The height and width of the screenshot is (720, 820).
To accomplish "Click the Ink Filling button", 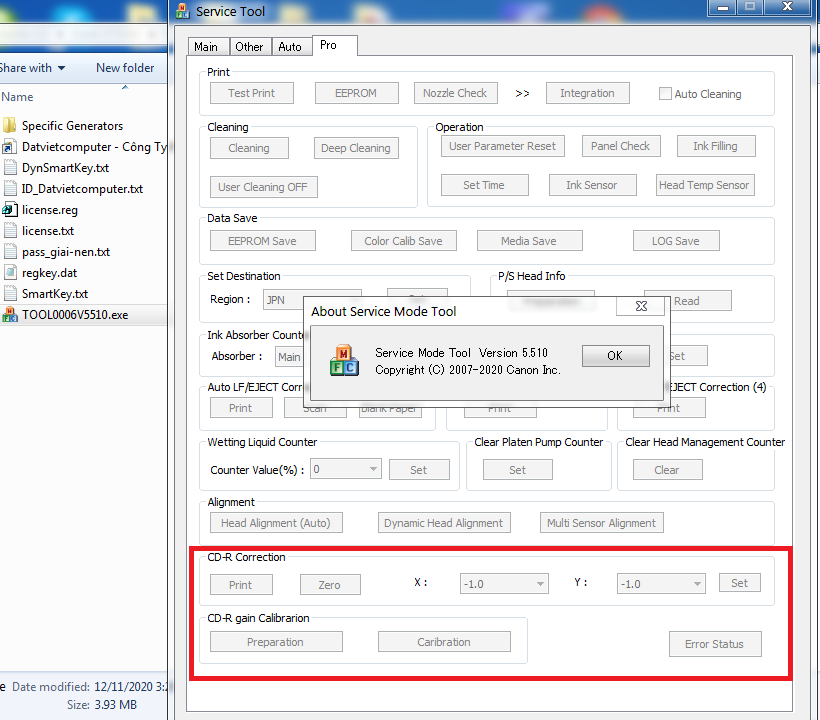I will pyautogui.click(x=716, y=146).
